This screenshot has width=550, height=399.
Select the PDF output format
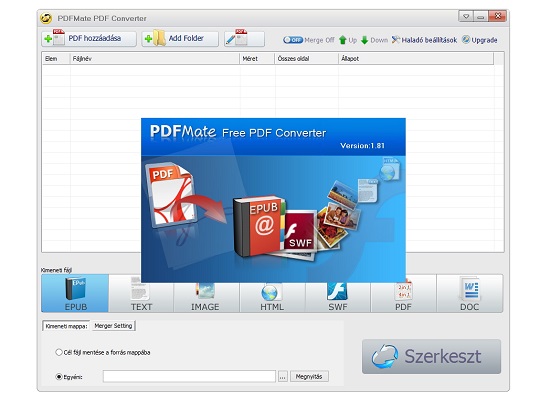403,294
